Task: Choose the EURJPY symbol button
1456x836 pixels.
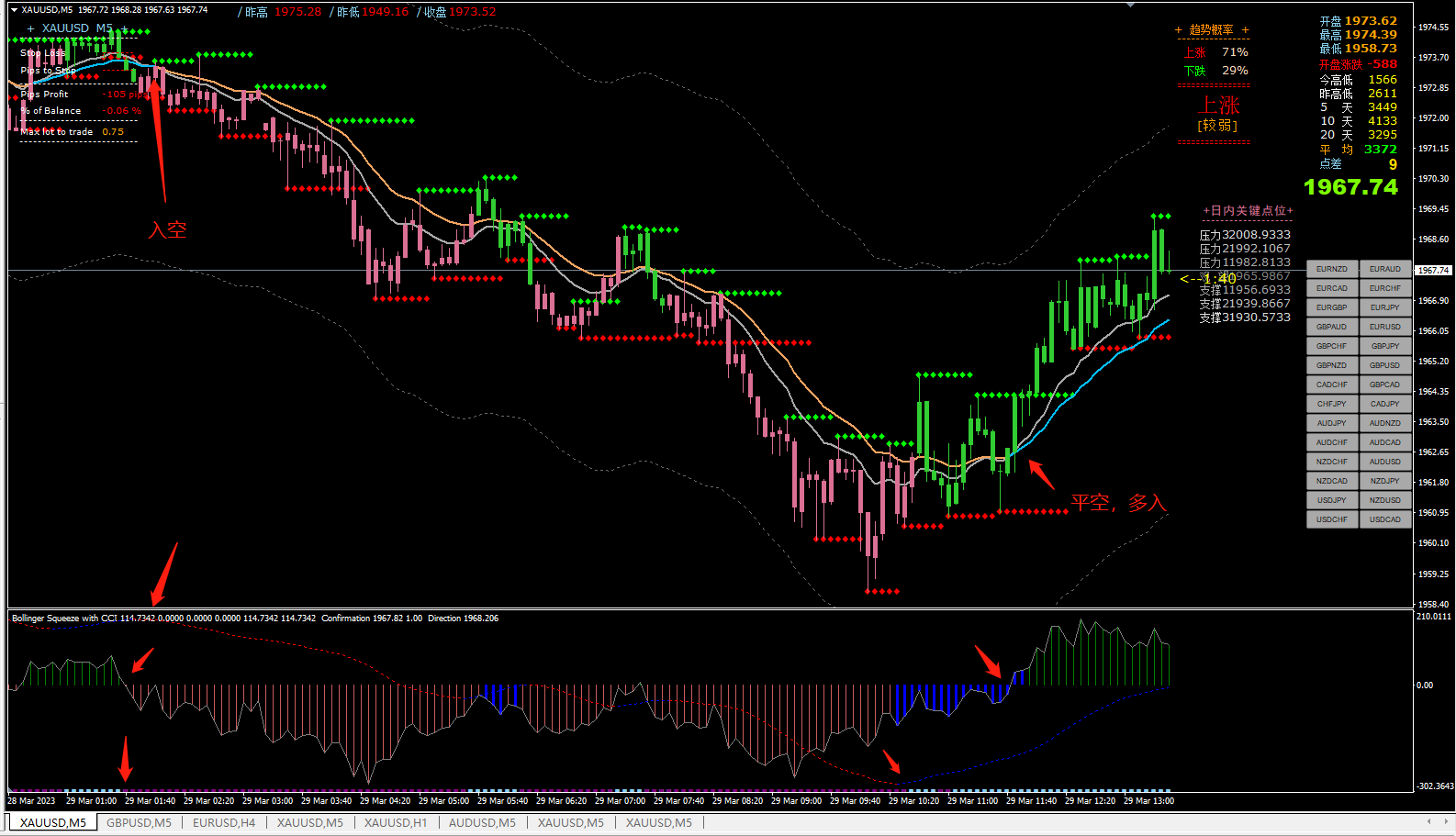Action: (1385, 307)
